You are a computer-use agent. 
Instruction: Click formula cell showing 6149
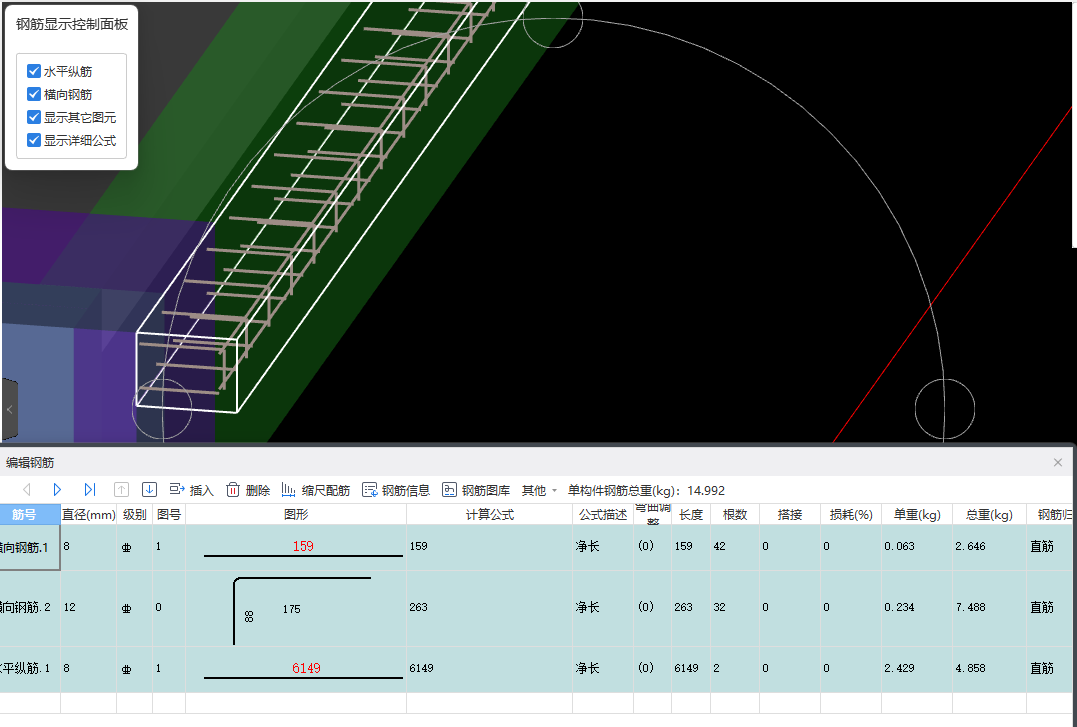click(x=489, y=668)
